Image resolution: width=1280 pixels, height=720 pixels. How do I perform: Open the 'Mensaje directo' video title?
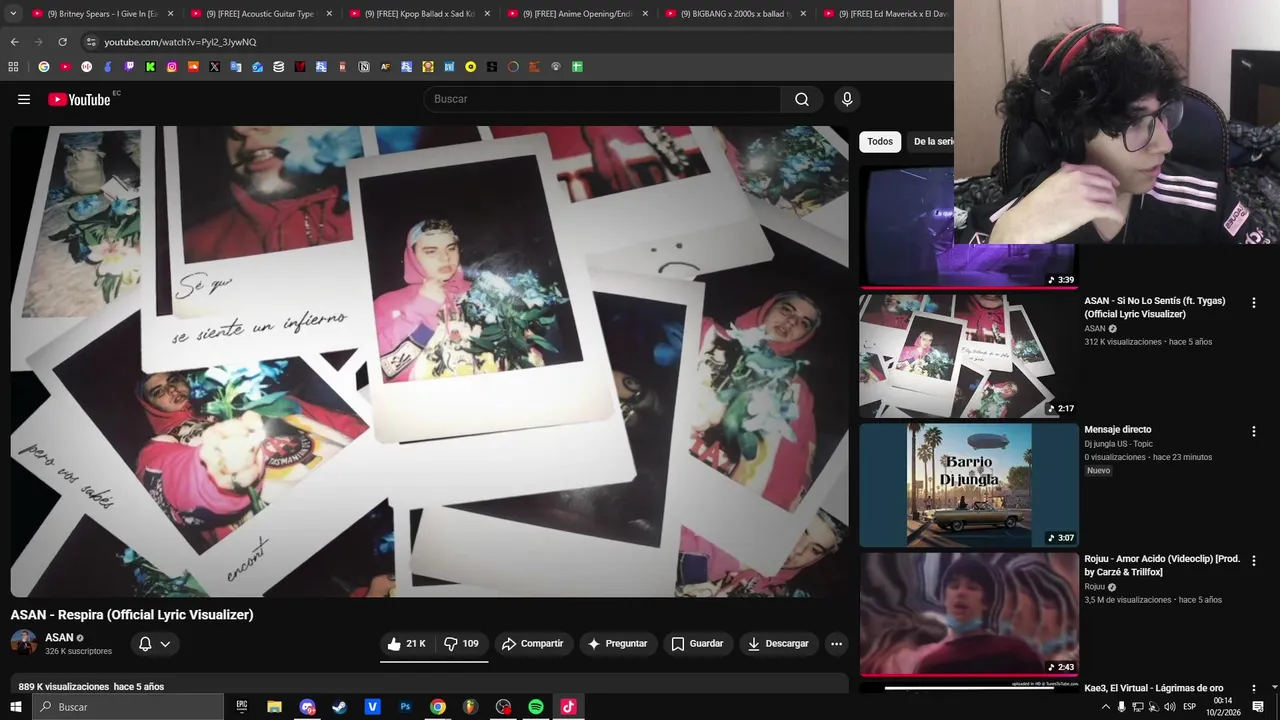click(1118, 430)
